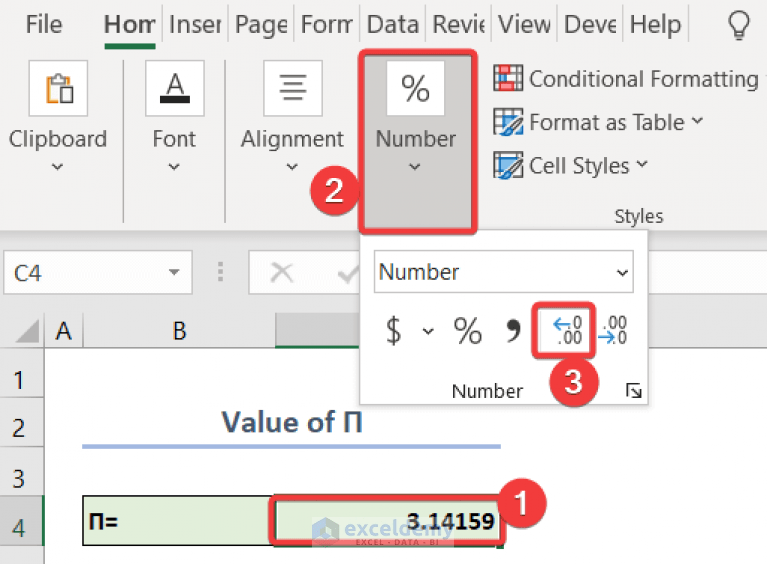
Task: Click the 'Value of Π' title cell
Action: pyautogui.click(x=292, y=422)
